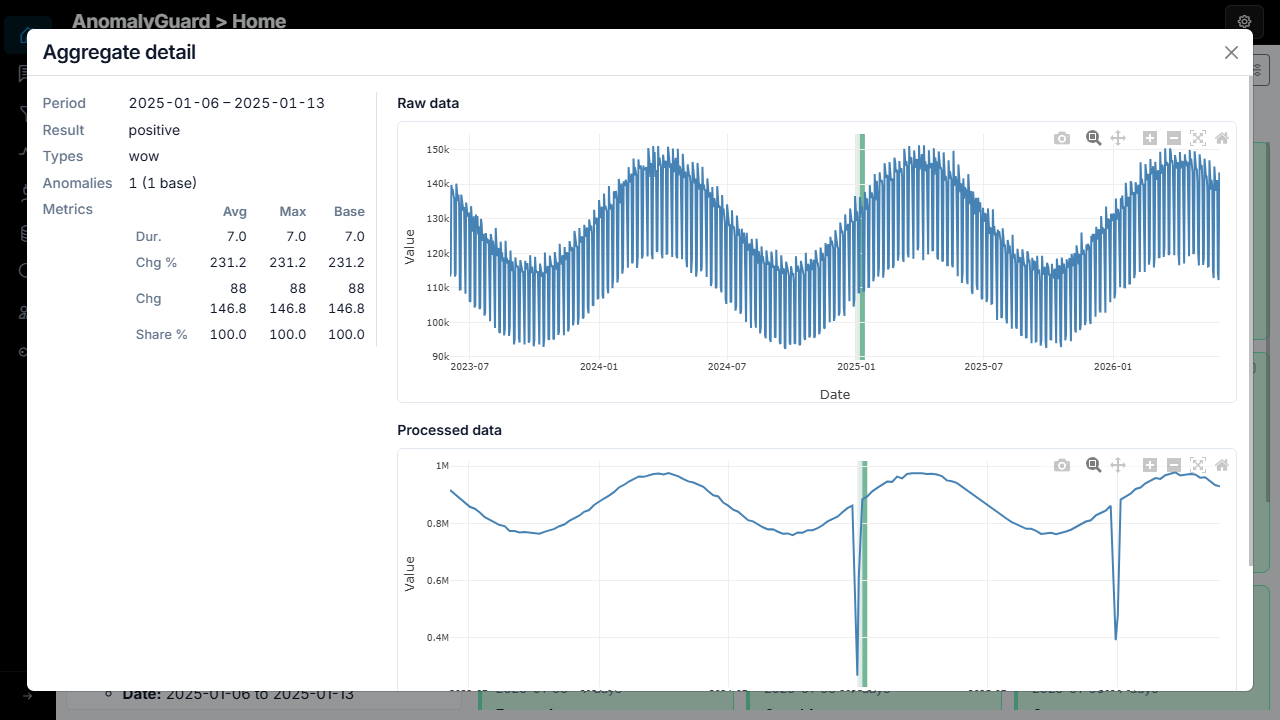1280x720 pixels.
Task: Click the 'Processed data' section heading
Action: click(x=449, y=430)
